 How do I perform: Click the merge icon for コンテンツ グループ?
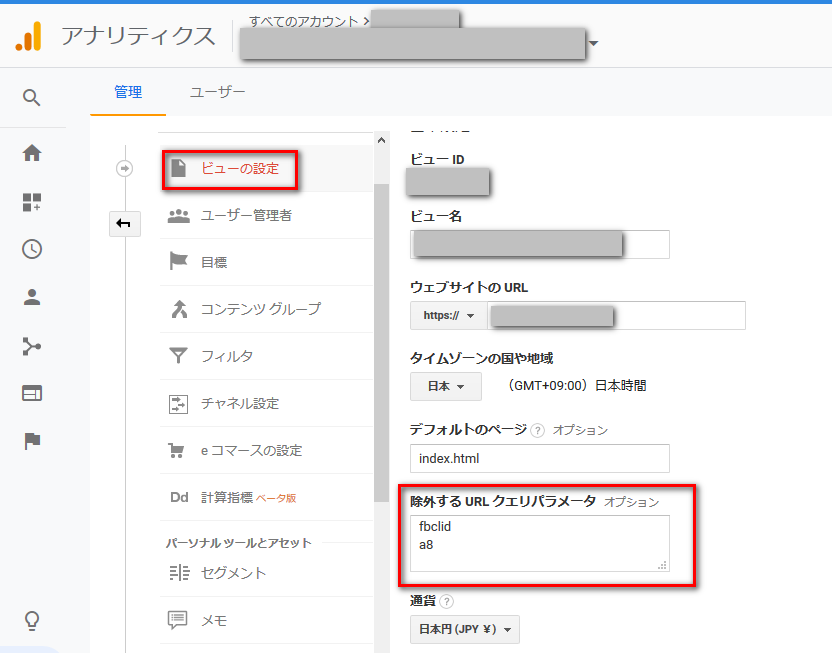tap(179, 309)
